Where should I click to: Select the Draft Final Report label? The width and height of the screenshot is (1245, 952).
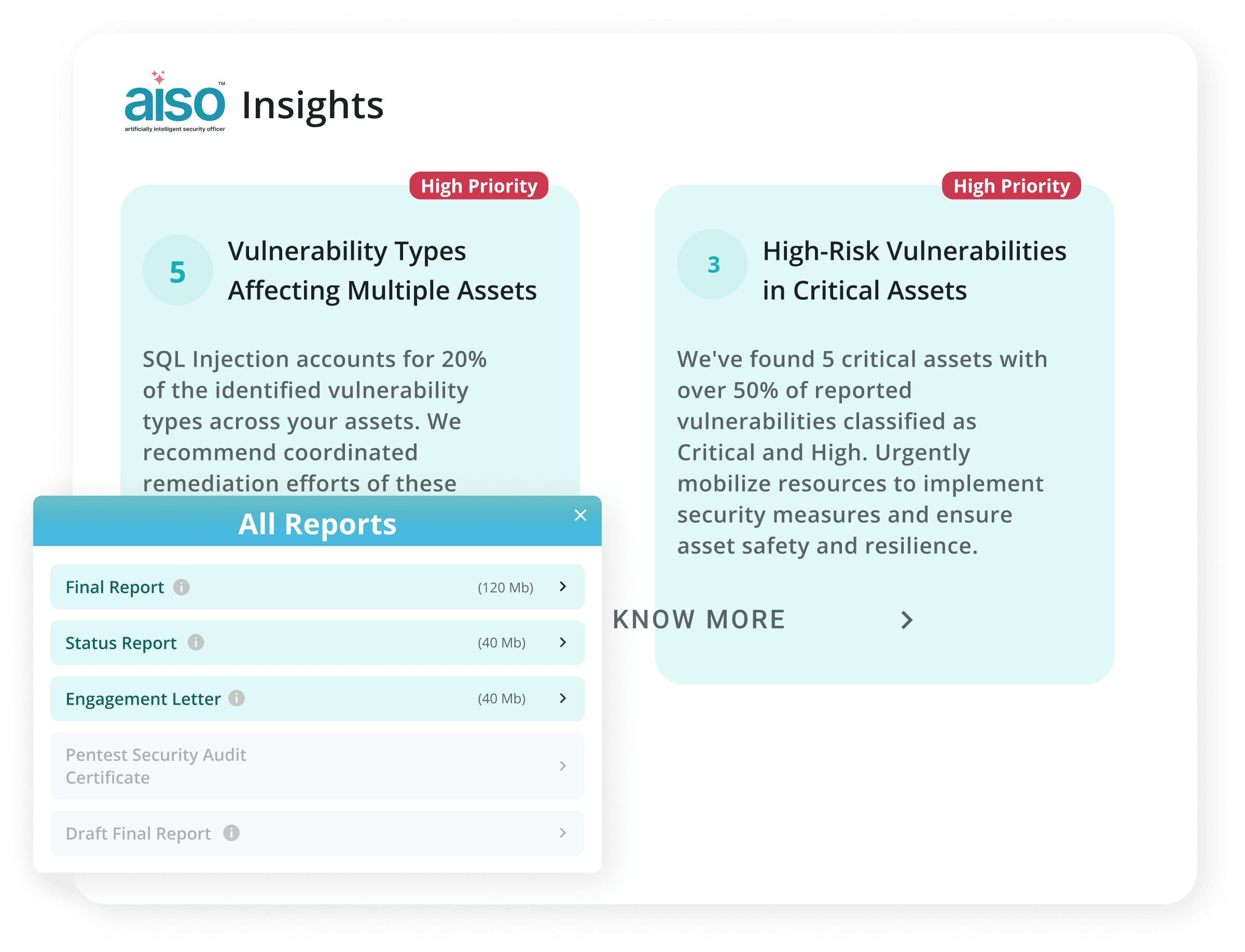pos(139,833)
